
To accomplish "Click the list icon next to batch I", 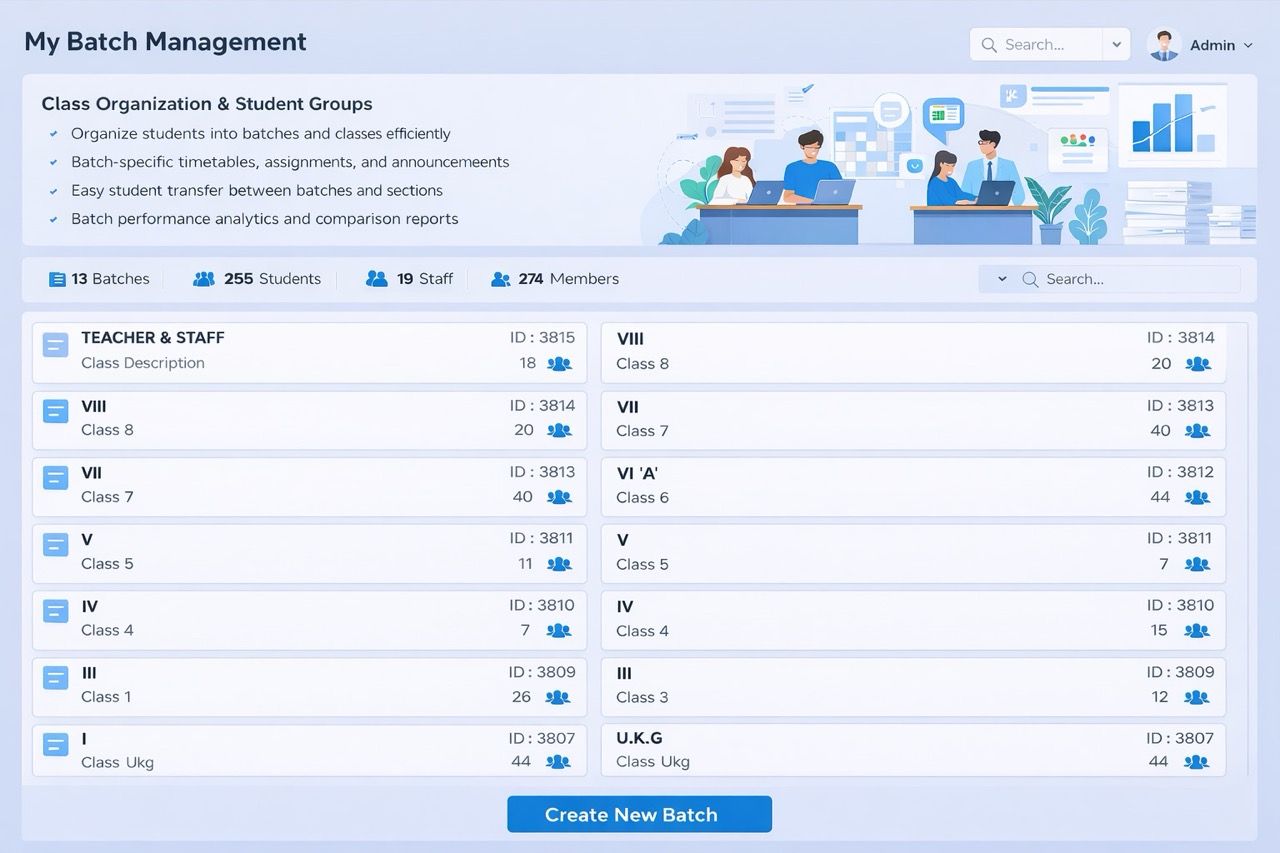I will pyautogui.click(x=55, y=745).
